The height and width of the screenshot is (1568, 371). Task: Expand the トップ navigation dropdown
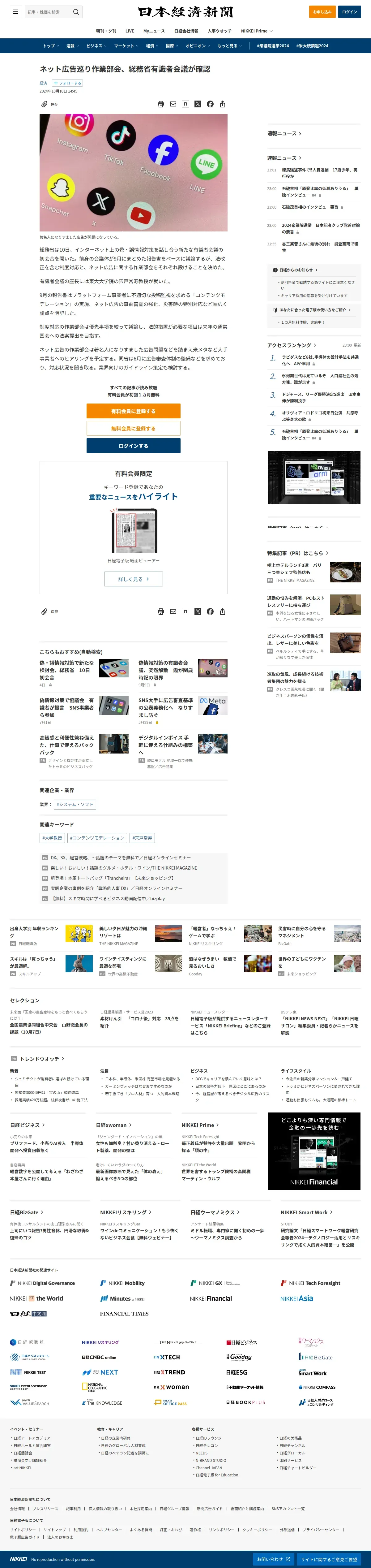(x=50, y=46)
